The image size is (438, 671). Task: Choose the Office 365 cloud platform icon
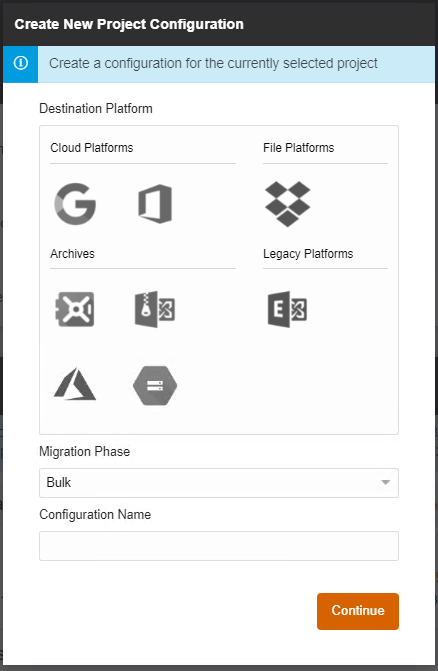coord(155,204)
